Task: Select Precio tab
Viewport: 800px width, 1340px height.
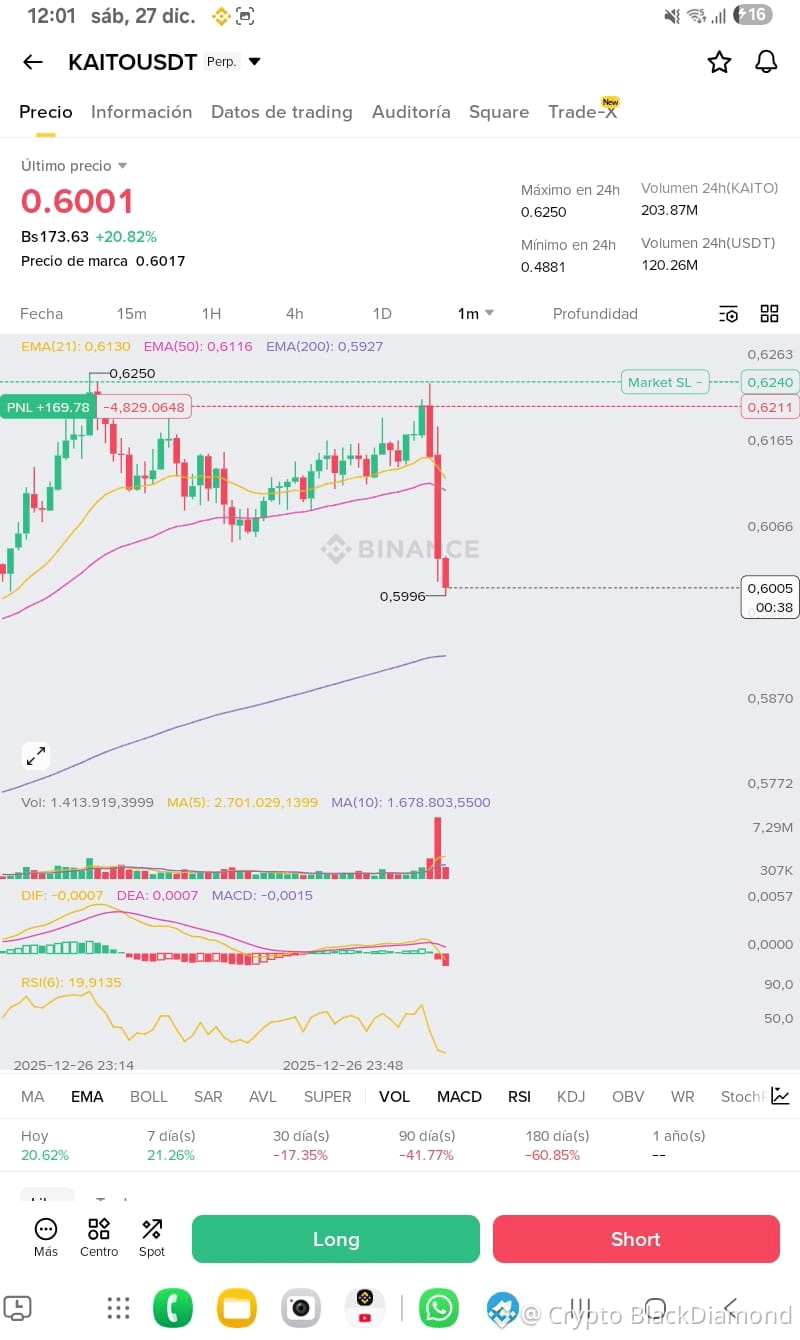Action: 46,112
